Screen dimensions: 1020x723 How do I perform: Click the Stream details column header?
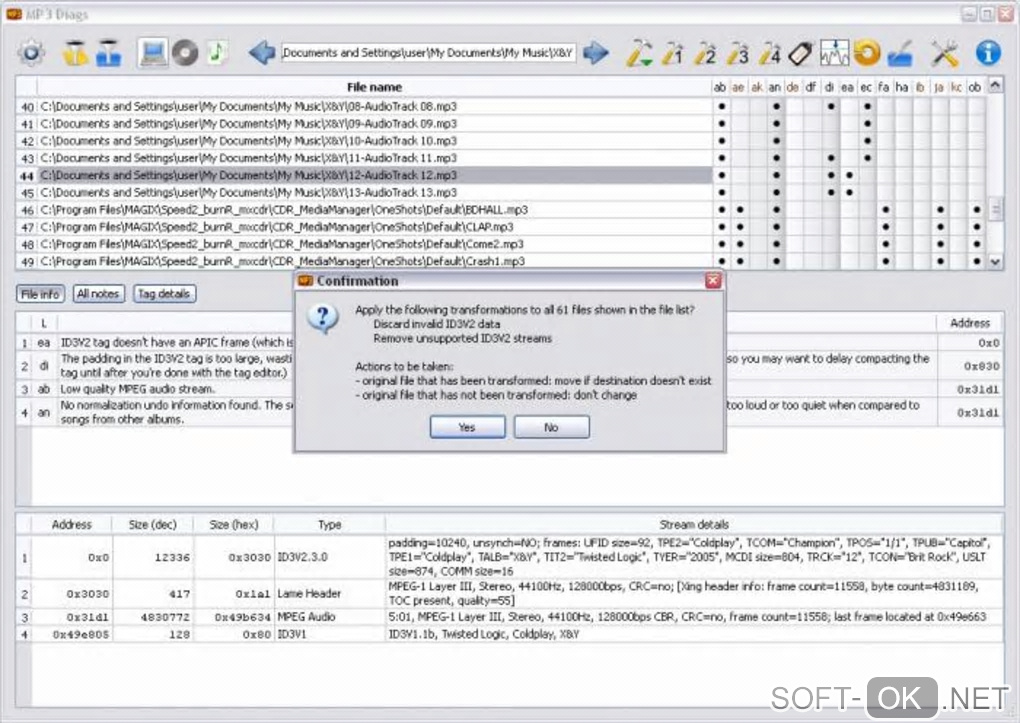click(x=693, y=525)
